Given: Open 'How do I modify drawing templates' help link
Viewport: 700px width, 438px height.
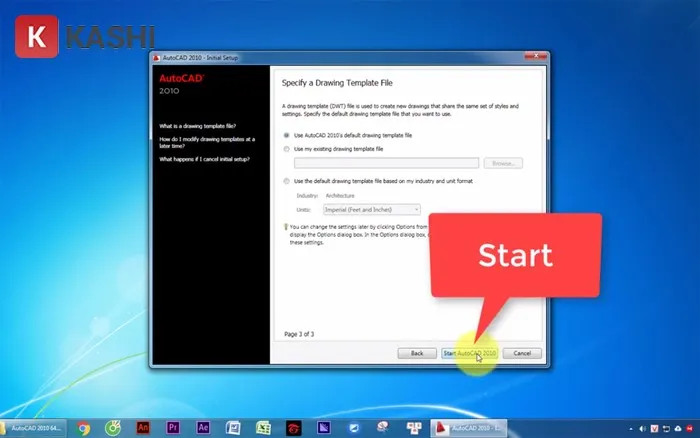Looking at the screenshot, I should 207,142.
